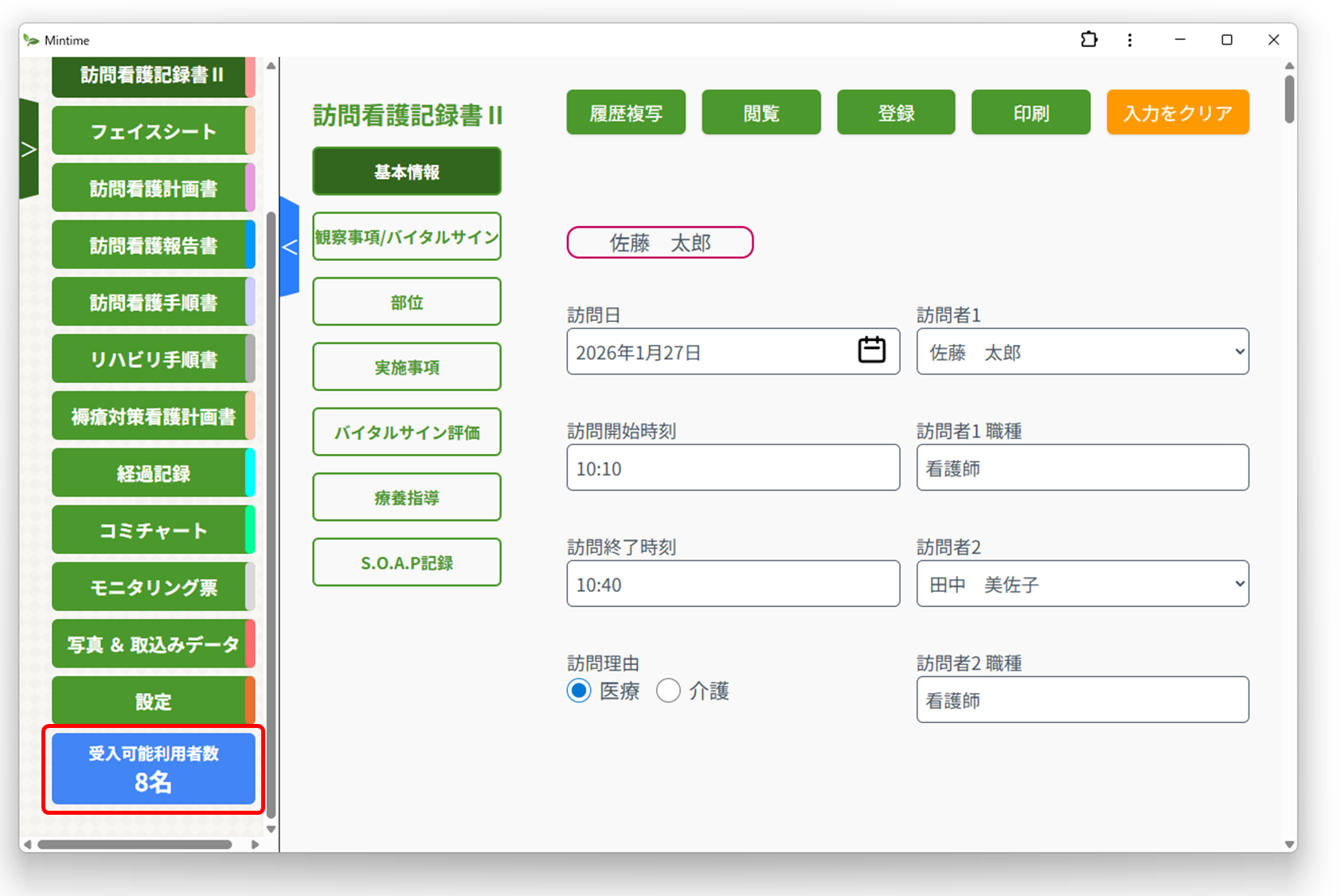Switch to the フェイスシート section
The image size is (1341, 896).
pos(152,131)
